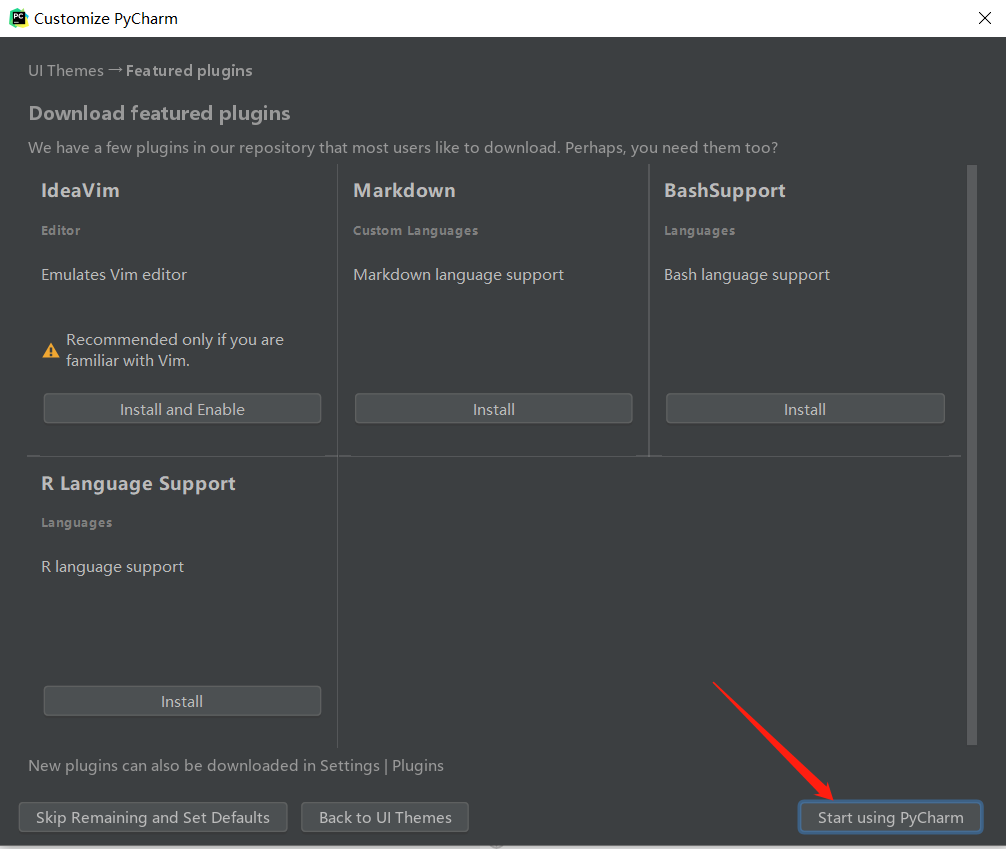The image size is (1006, 849).
Task: Click 'Markdown language support' description text
Action: click(x=458, y=275)
